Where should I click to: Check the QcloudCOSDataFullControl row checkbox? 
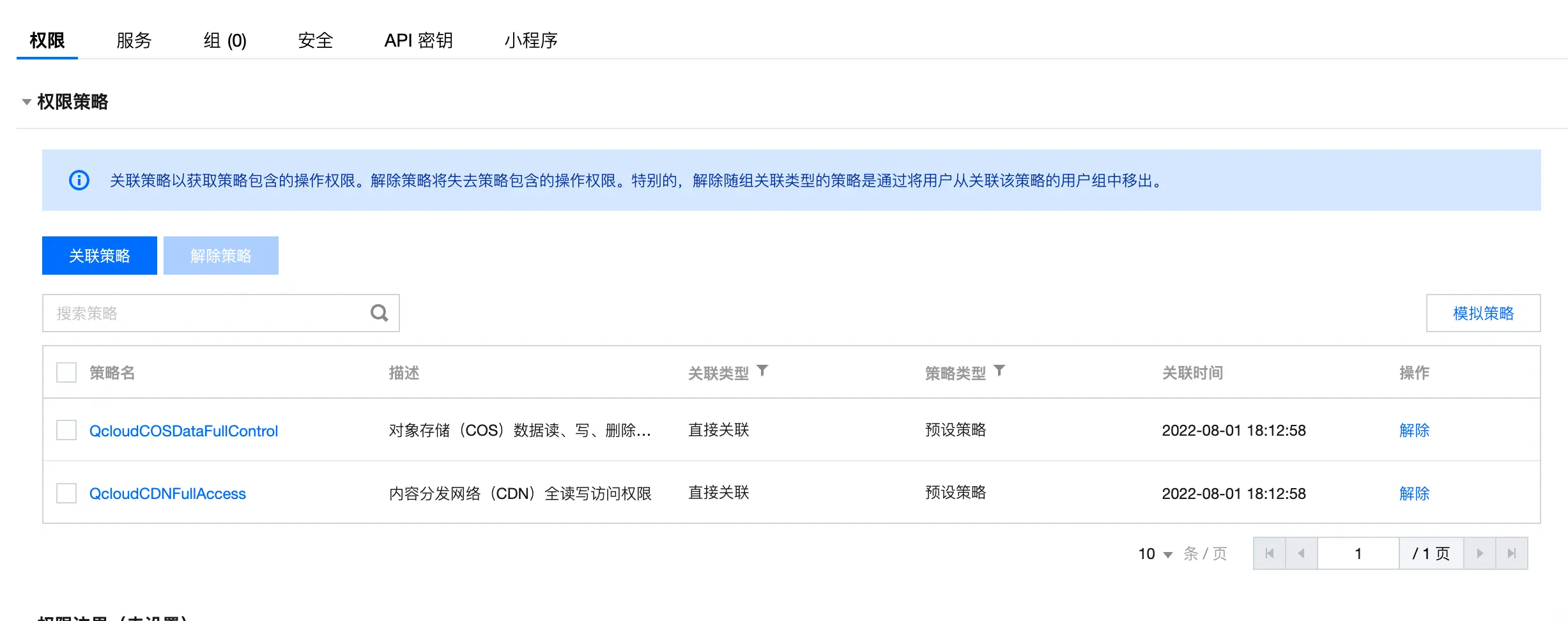[66, 430]
